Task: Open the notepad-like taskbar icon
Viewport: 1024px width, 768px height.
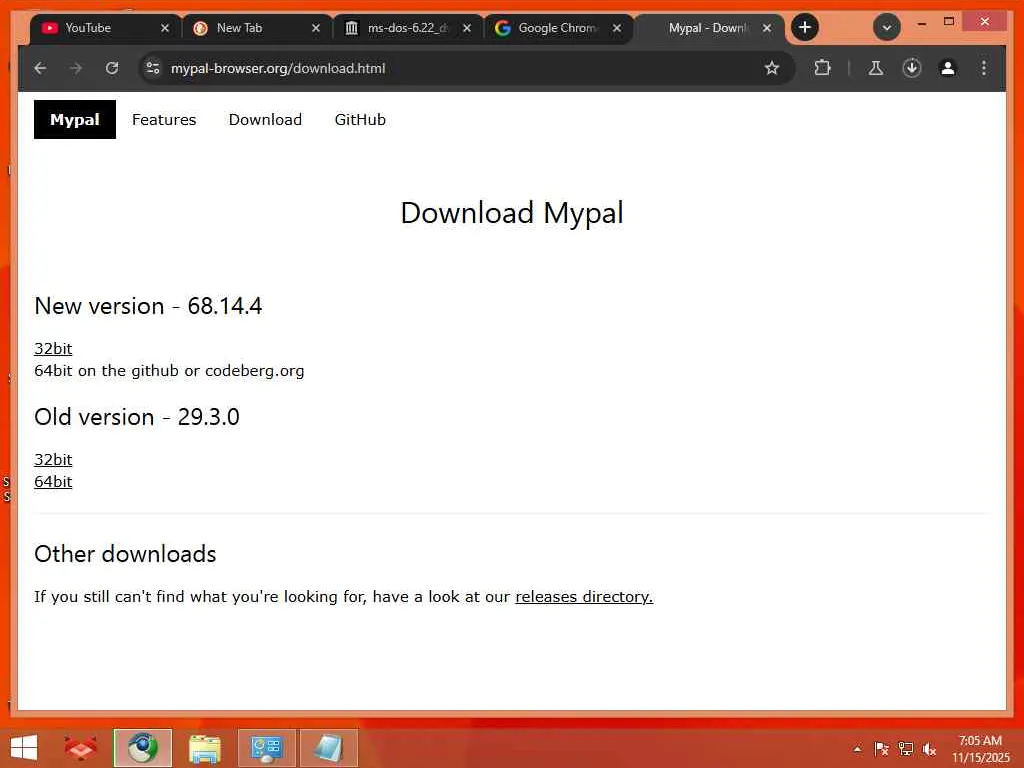Action: [328, 748]
